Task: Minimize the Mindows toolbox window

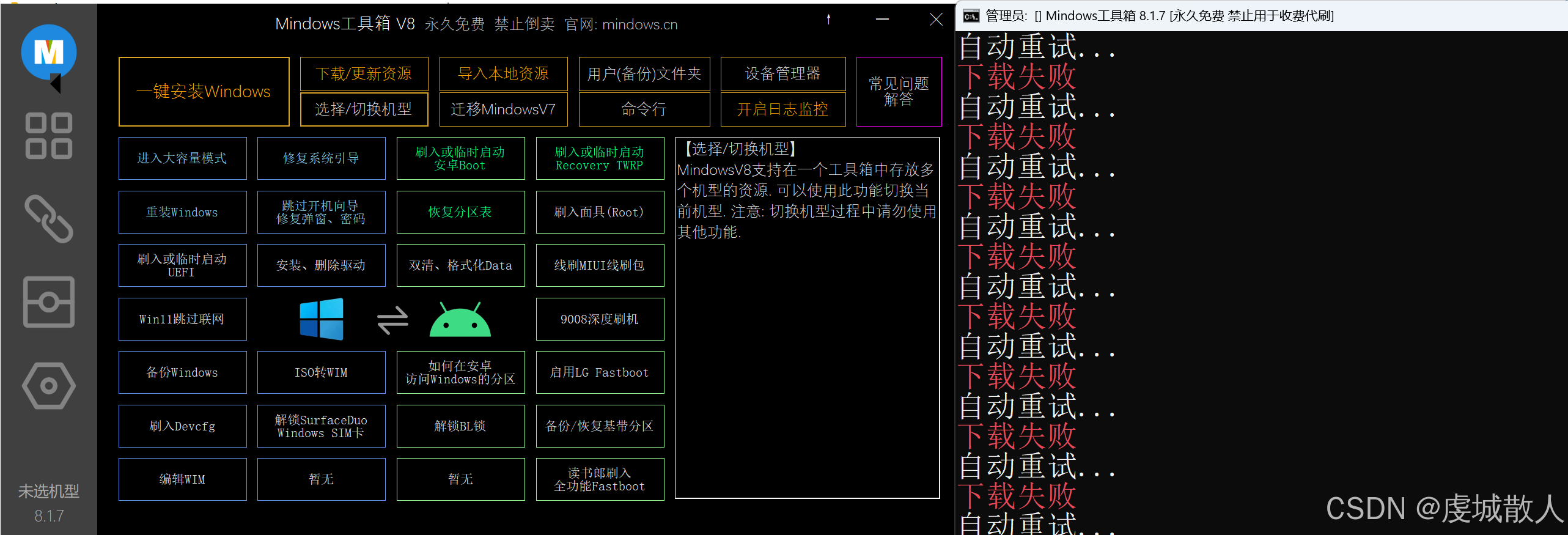Action: click(x=882, y=20)
